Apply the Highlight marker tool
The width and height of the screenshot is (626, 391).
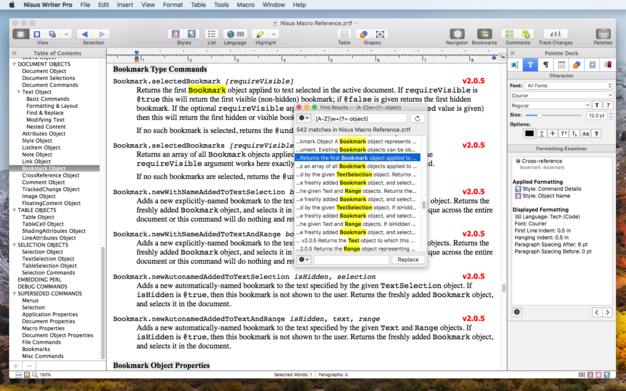260,34
